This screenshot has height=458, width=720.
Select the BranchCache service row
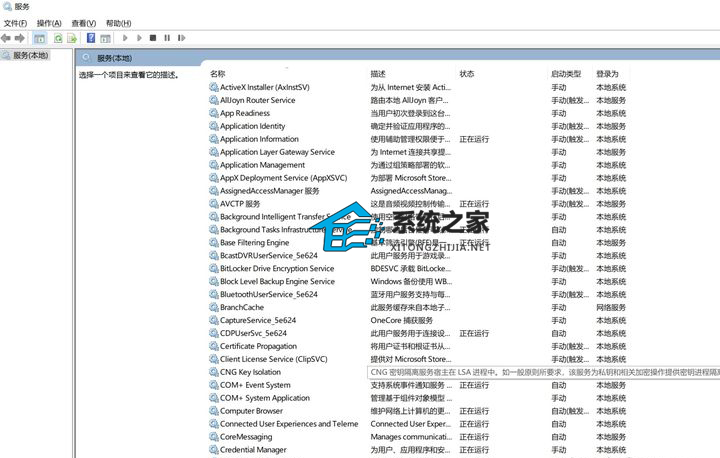242,307
